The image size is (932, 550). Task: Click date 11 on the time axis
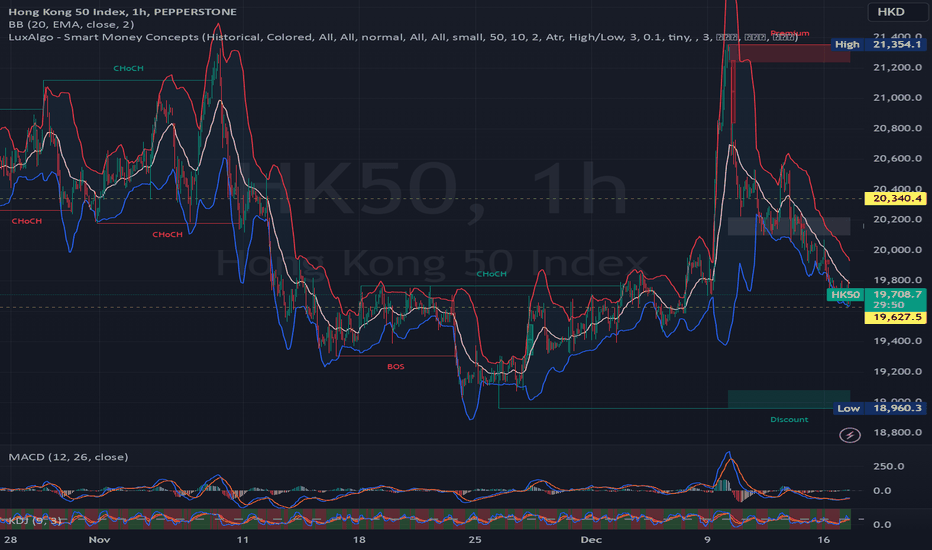pos(242,539)
